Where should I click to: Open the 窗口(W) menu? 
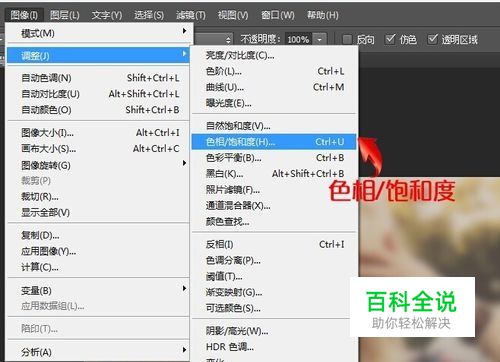point(278,15)
